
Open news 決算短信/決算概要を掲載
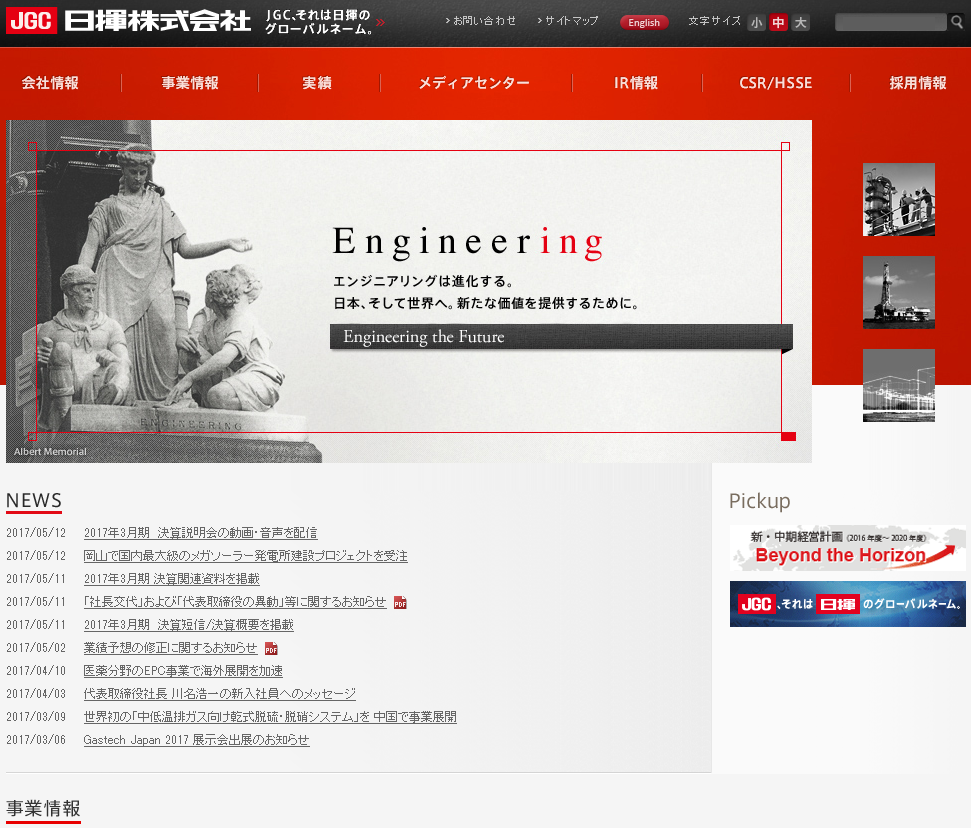[189, 624]
